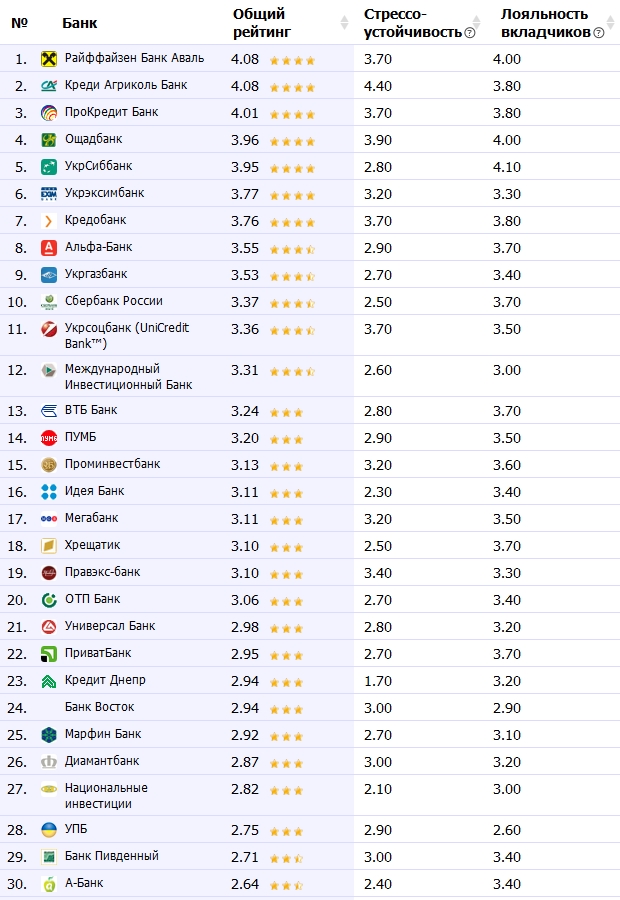
Task: Click the Diamantbank logo icon
Action: (49, 761)
